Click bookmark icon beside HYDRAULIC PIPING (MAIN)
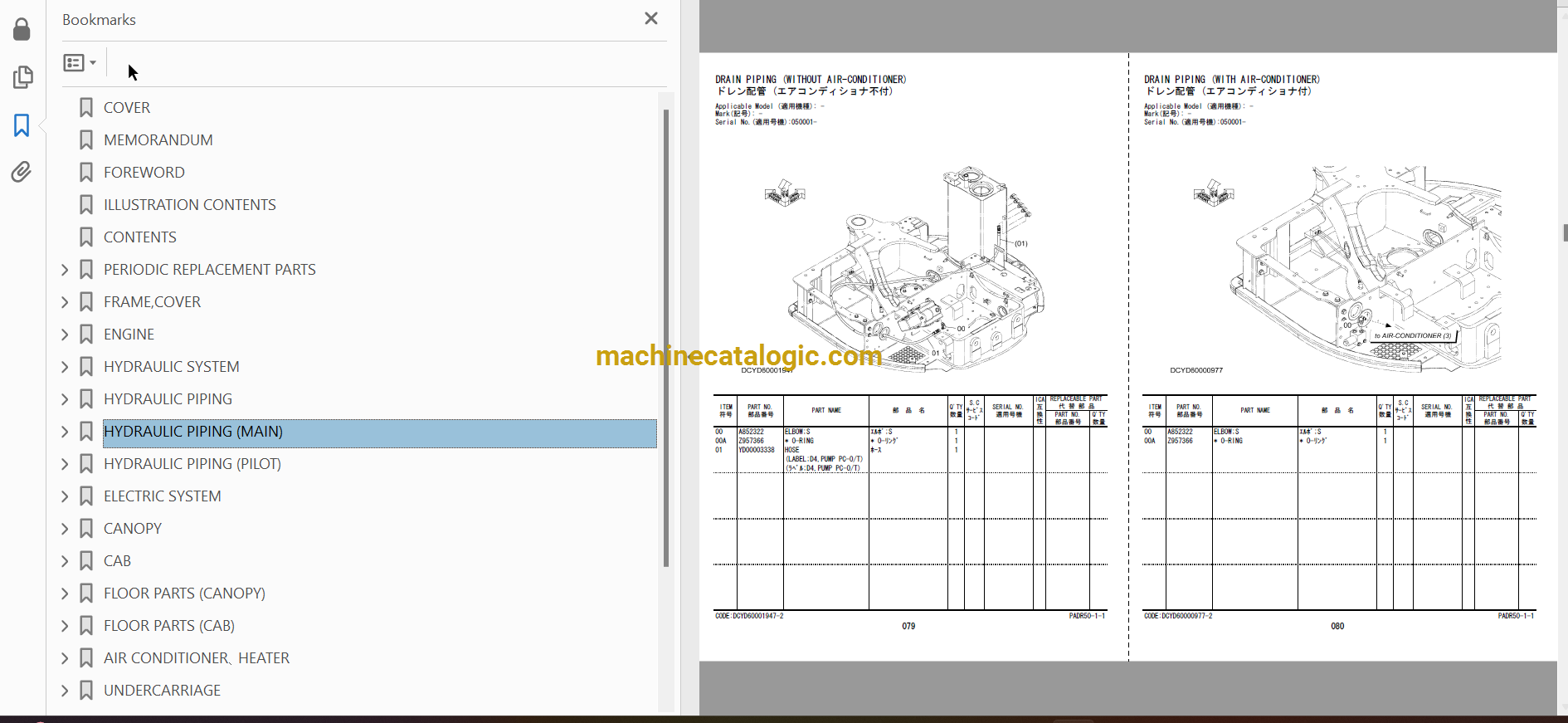This screenshot has height=723, width=1568. [86, 432]
